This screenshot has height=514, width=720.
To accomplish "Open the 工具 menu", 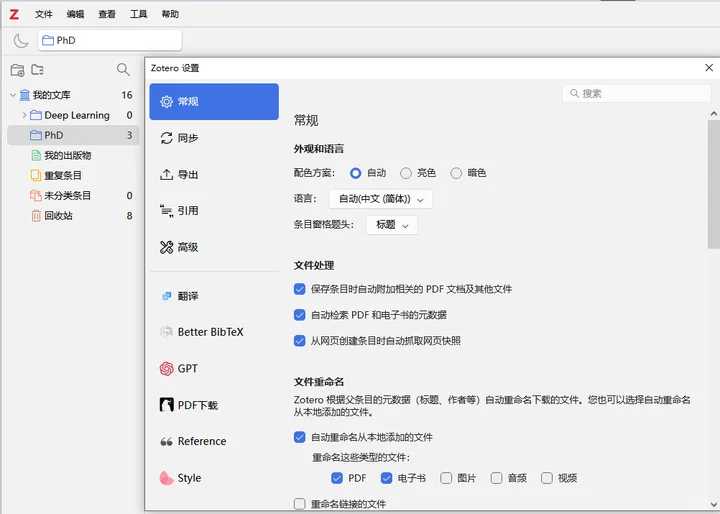I will (139, 14).
